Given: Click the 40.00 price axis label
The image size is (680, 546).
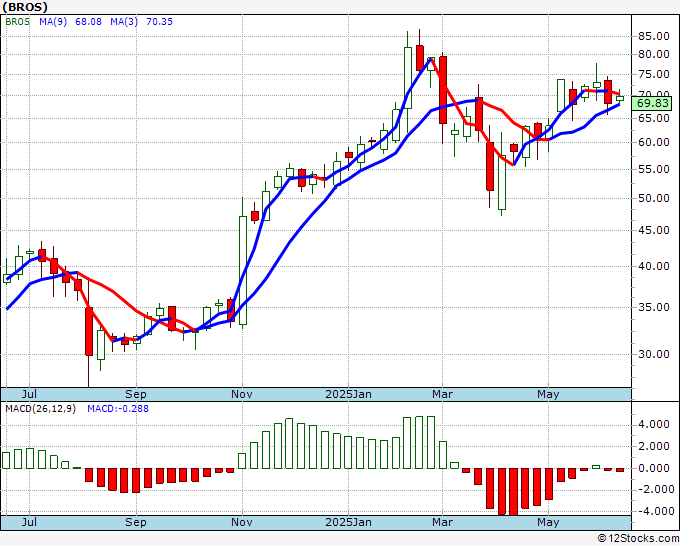Looking at the screenshot, I should (x=654, y=266).
